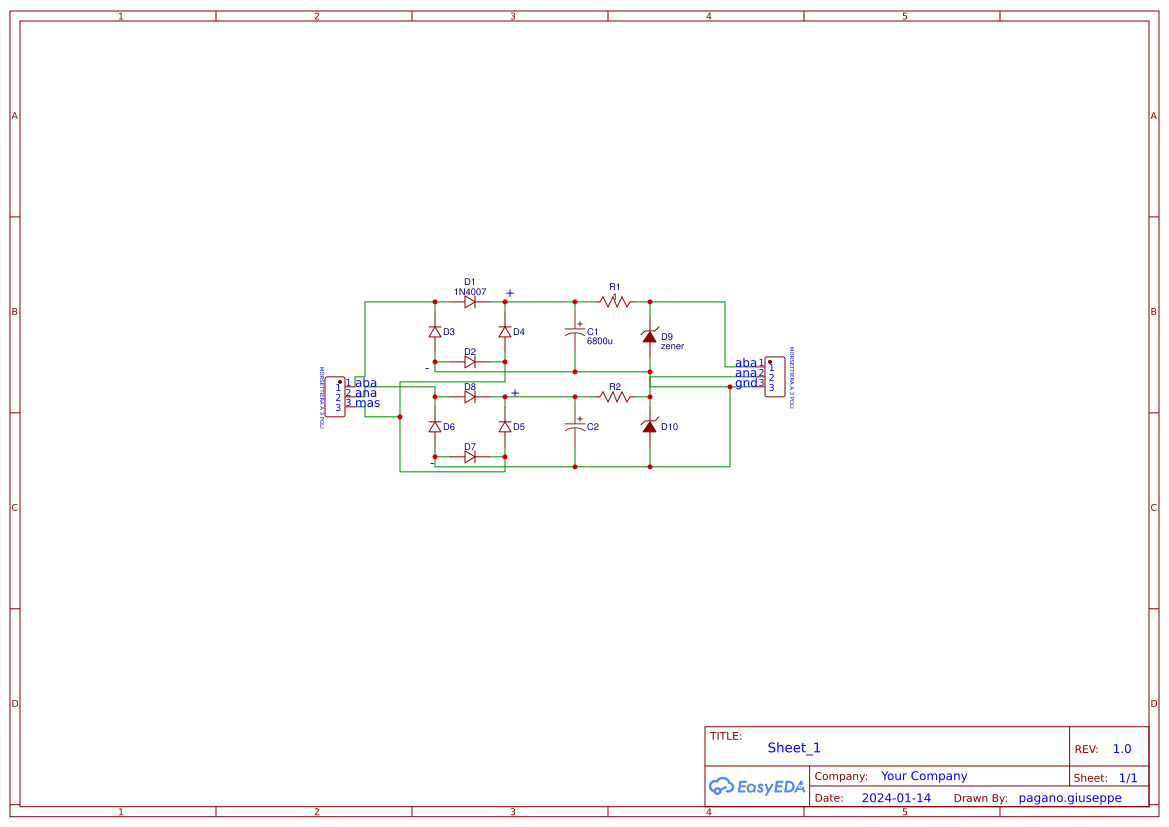This screenshot has height=827, width=1169.
Task: Select the D1 1N4007 diode symbol
Action: coord(470,302)
